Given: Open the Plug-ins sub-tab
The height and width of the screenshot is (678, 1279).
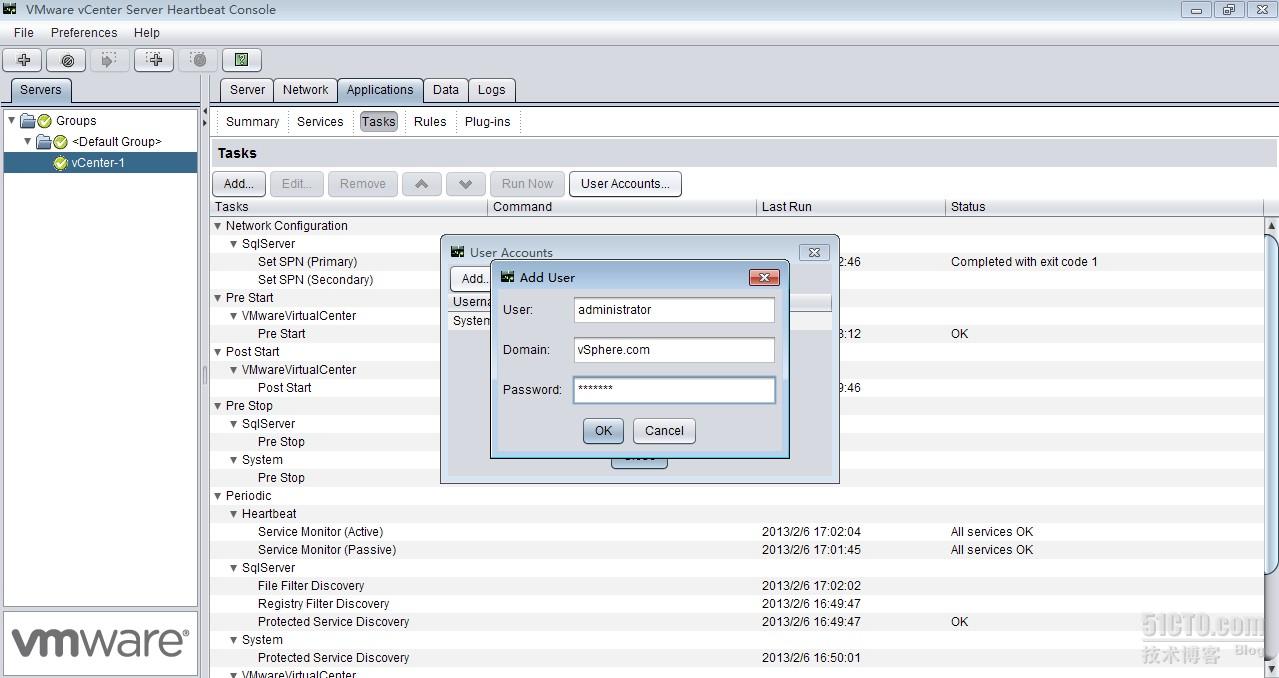Looking at the screenshot, I should (x=487, y=122).
